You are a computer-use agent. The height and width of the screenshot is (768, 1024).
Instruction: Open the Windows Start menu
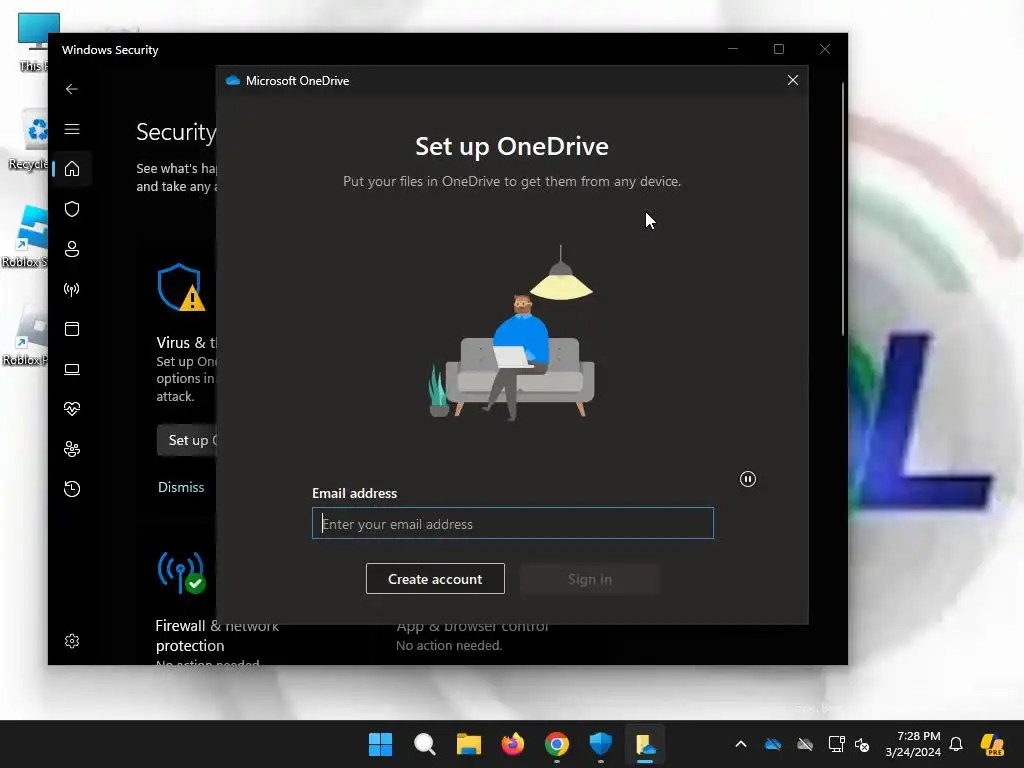pos(380,744)
